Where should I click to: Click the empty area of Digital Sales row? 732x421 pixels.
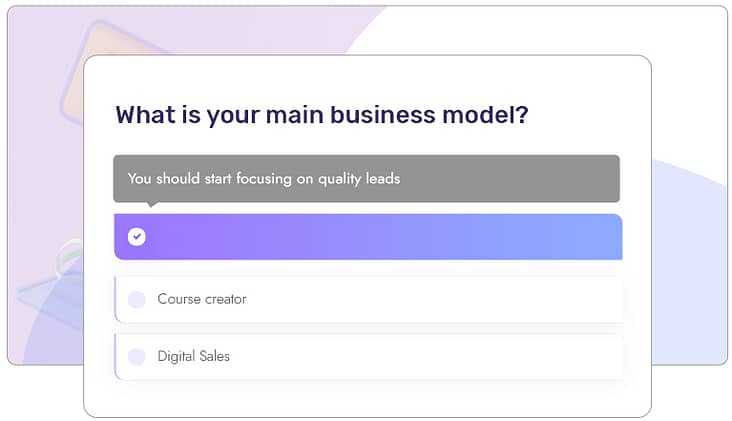426,357
